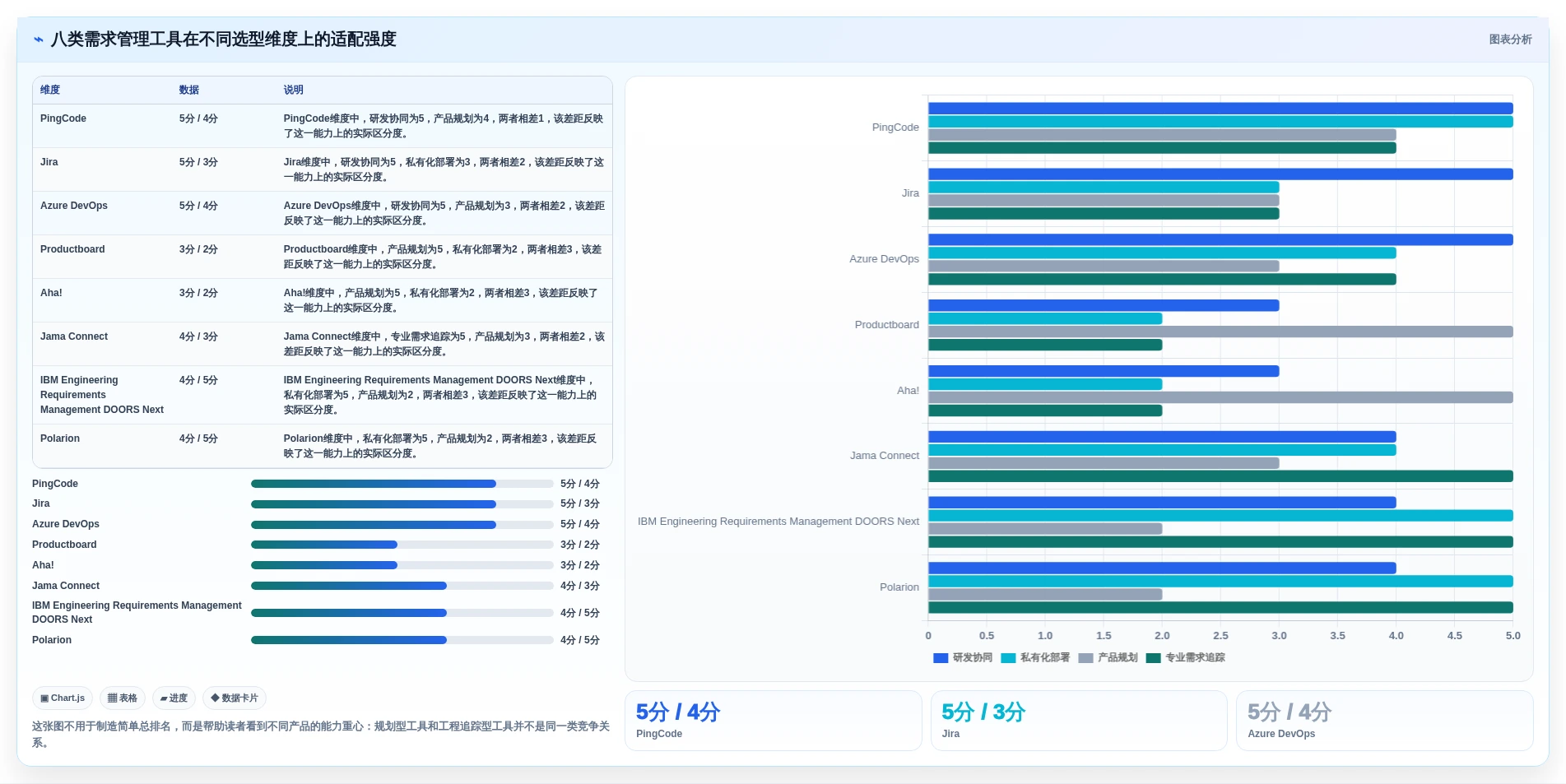Click the Azure DevOps progress bar
Image resolution: width=1566 pixels, height=784 pixels.
[402, 525]
